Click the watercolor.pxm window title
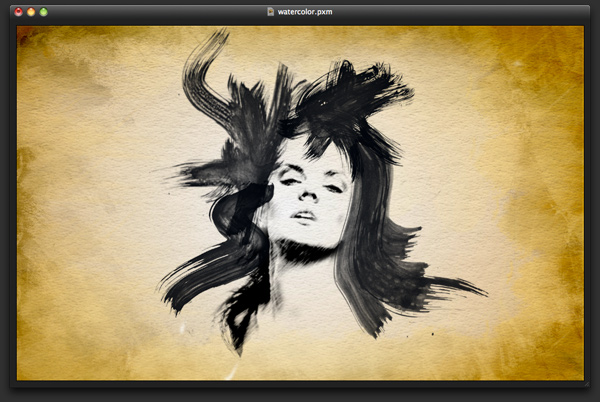Screen dimensions: 600x402 click(305, 12)
